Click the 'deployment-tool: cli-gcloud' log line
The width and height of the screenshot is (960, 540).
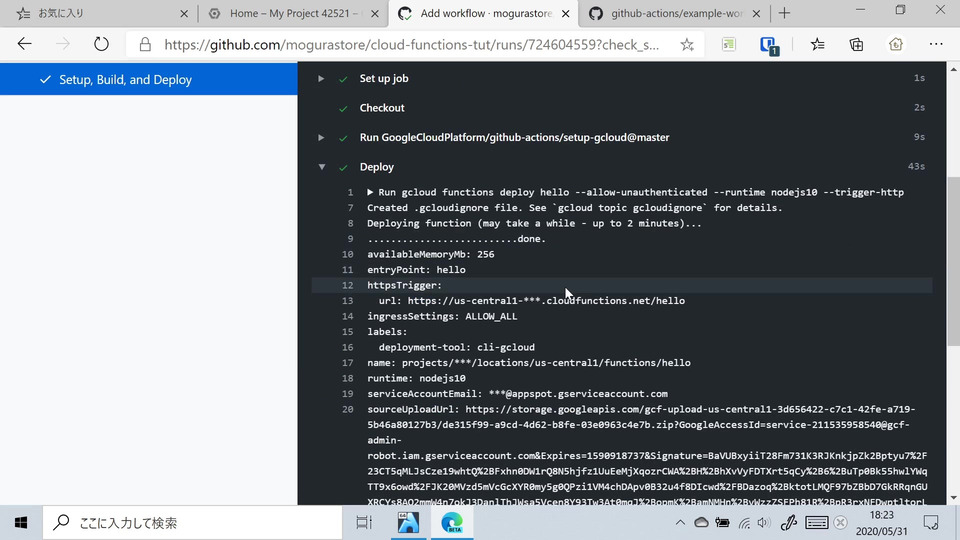point(457,347)
